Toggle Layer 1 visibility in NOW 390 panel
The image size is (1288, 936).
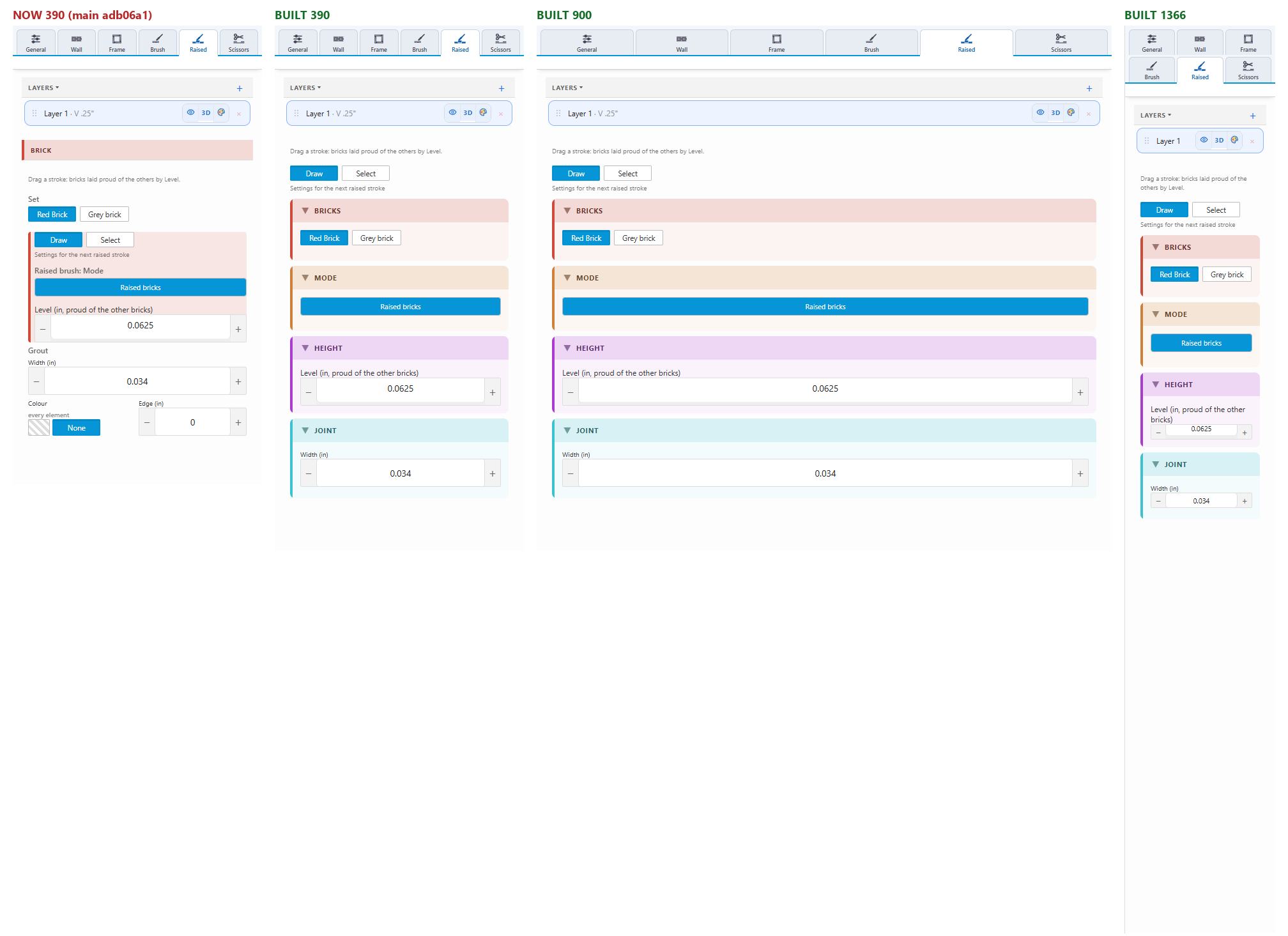coord(190,112)
